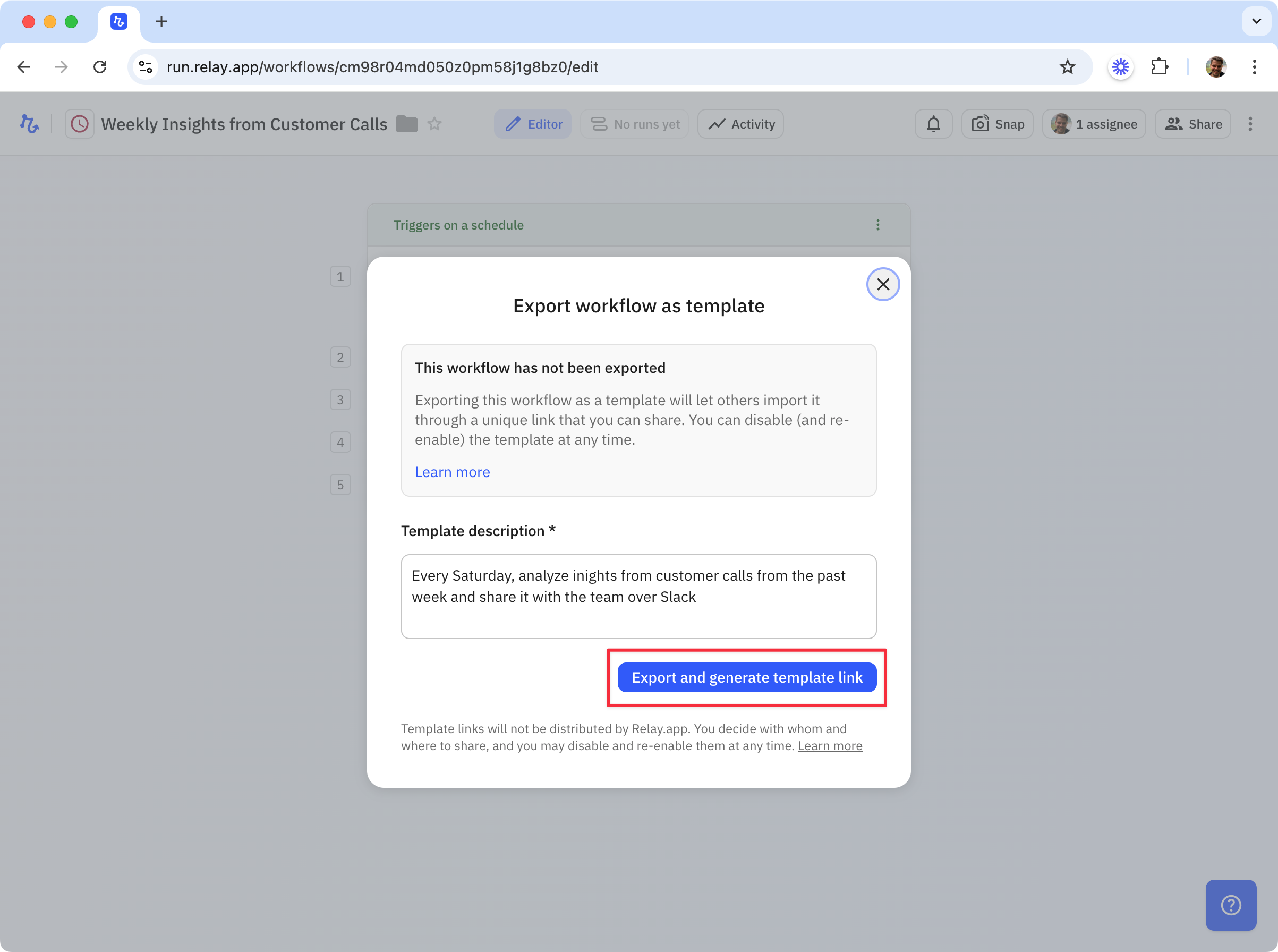1278x952 pixels.
Task: Click the folder icon beside workflow title
Action: (x=407, y=124)
